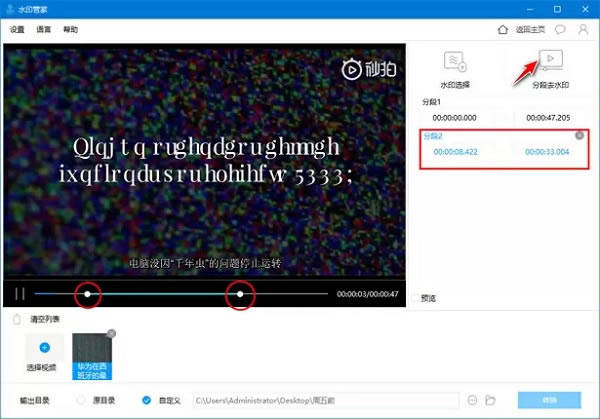Open output folder with the folder icon
This screenshot has width=600, height=419.
point(490,400)
